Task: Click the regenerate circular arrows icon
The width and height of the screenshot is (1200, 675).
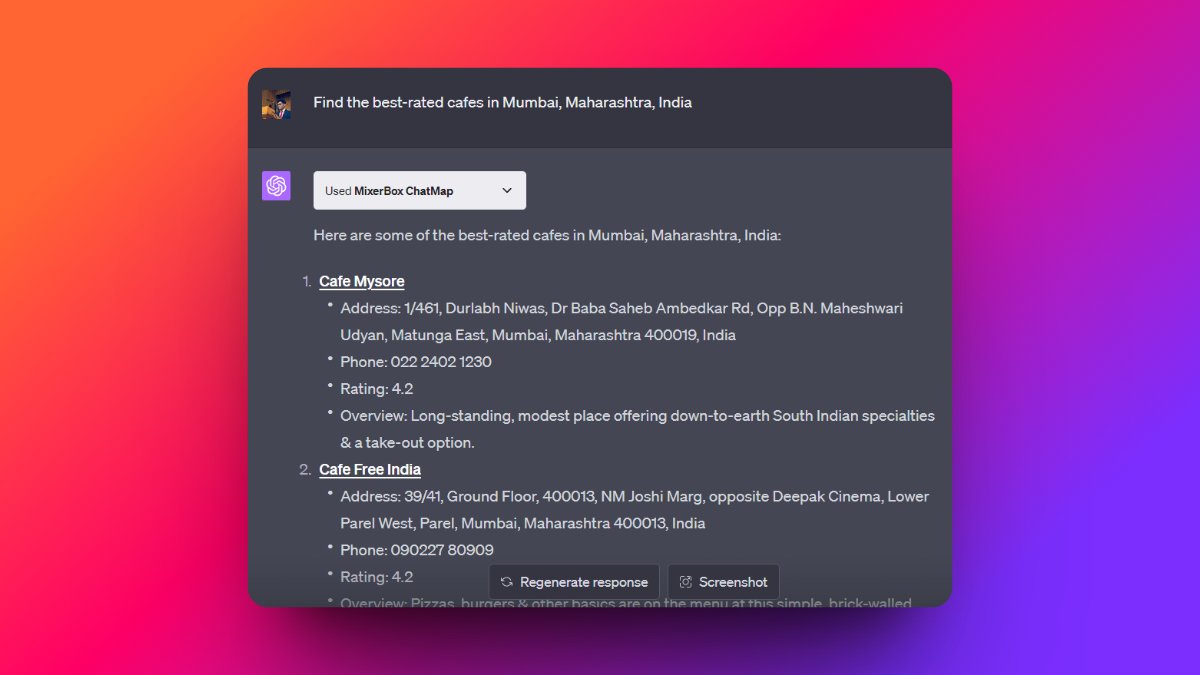Action: point(507,582)
